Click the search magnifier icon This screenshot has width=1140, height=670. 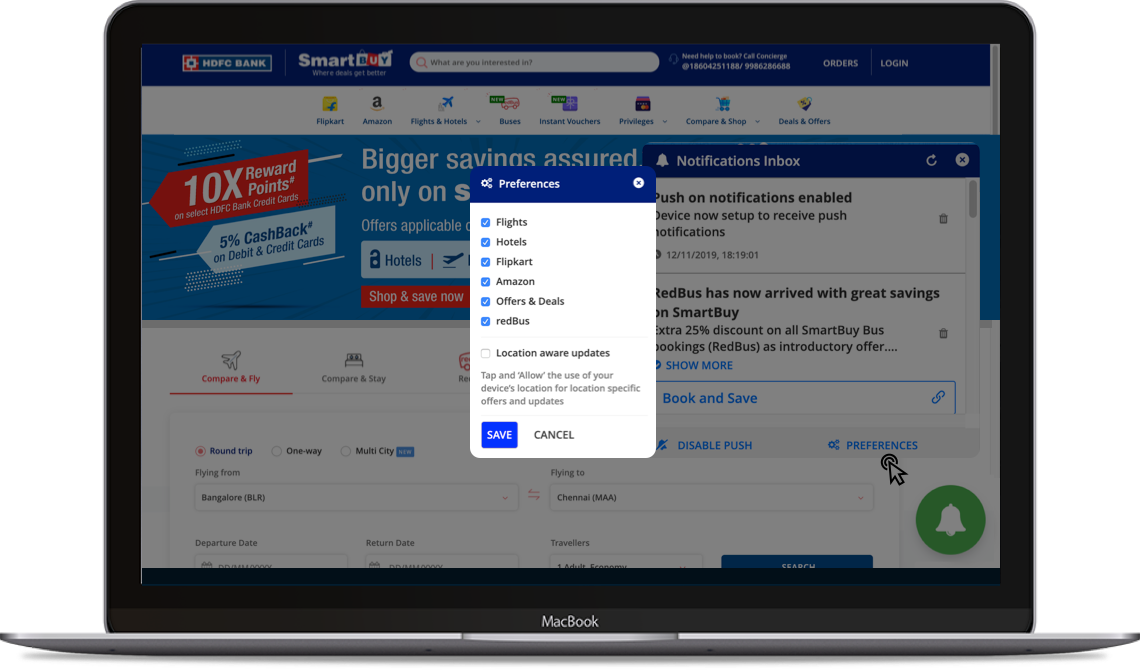pos(421,62)
